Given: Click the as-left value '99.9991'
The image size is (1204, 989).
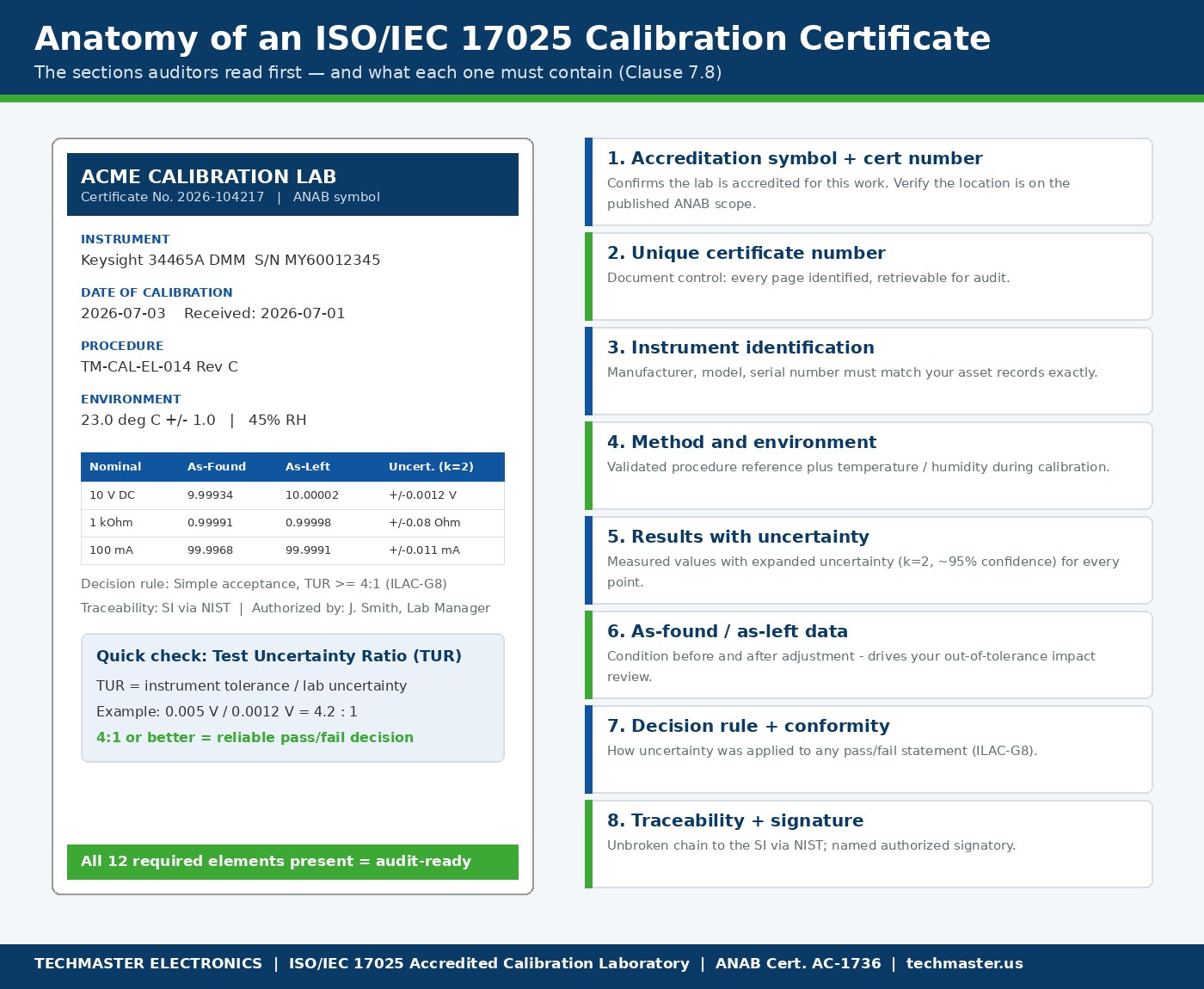Looking at the screenshot, I should point(308,550).
